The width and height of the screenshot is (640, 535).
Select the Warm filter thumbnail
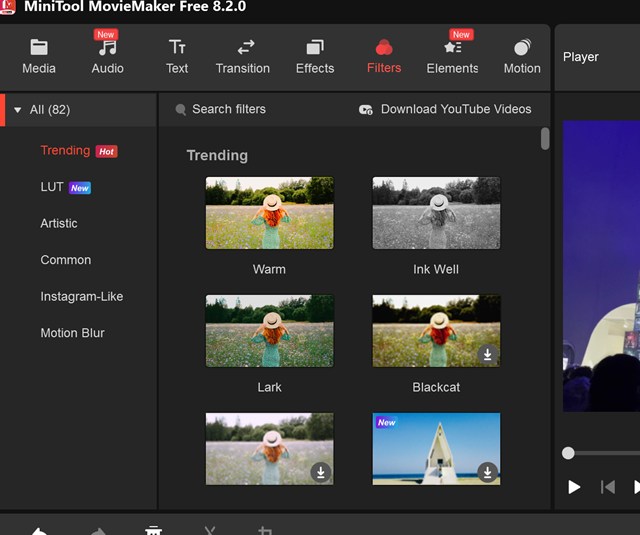pos(269,213)
